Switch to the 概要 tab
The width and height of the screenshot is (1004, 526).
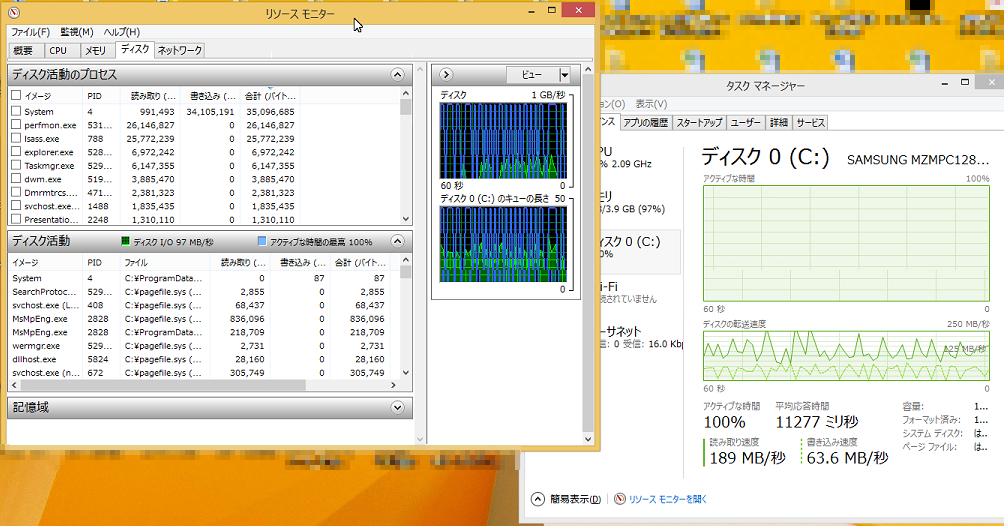pos(24,50)
